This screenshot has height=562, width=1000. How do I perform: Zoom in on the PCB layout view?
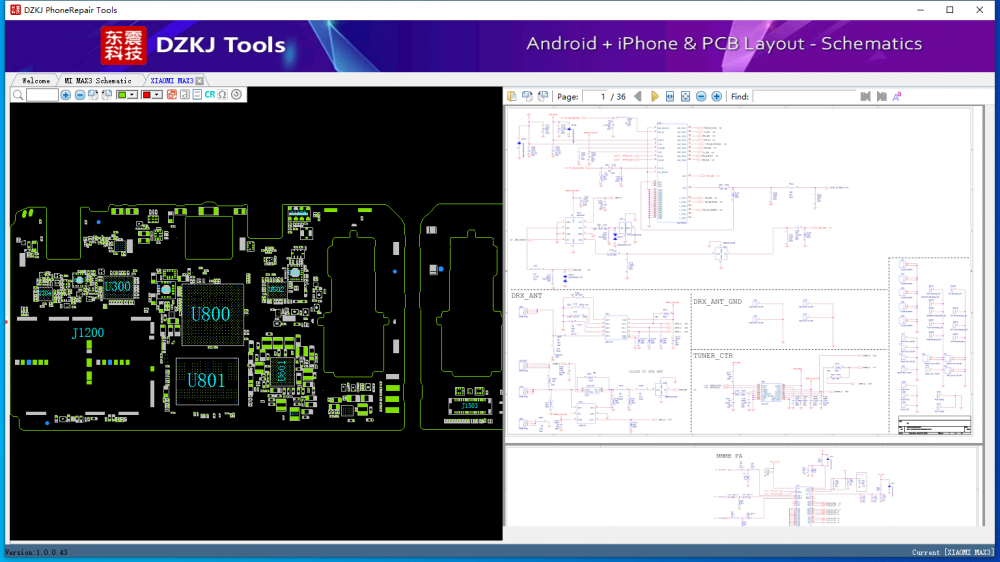pyautogui.click(x=66, y=95)
